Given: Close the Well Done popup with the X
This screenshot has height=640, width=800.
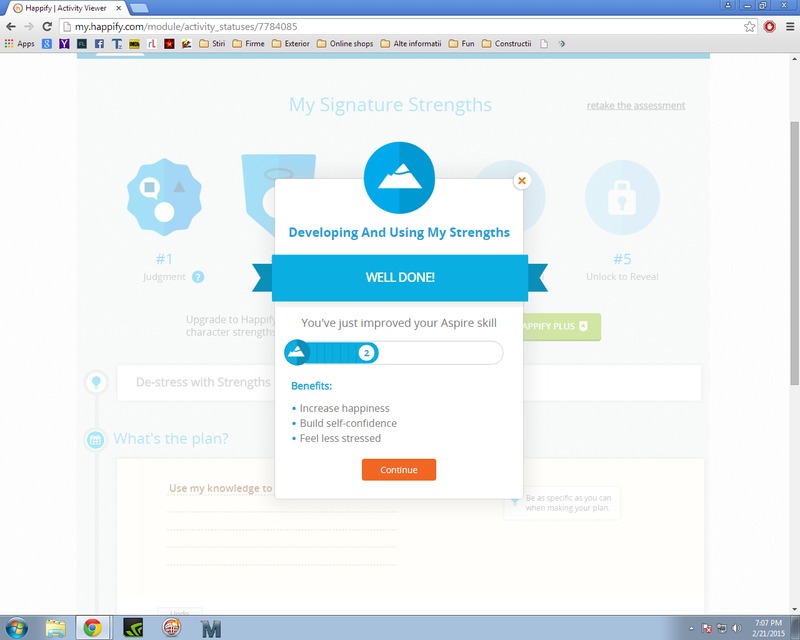Looking at the screenshot, I should 521,181.
